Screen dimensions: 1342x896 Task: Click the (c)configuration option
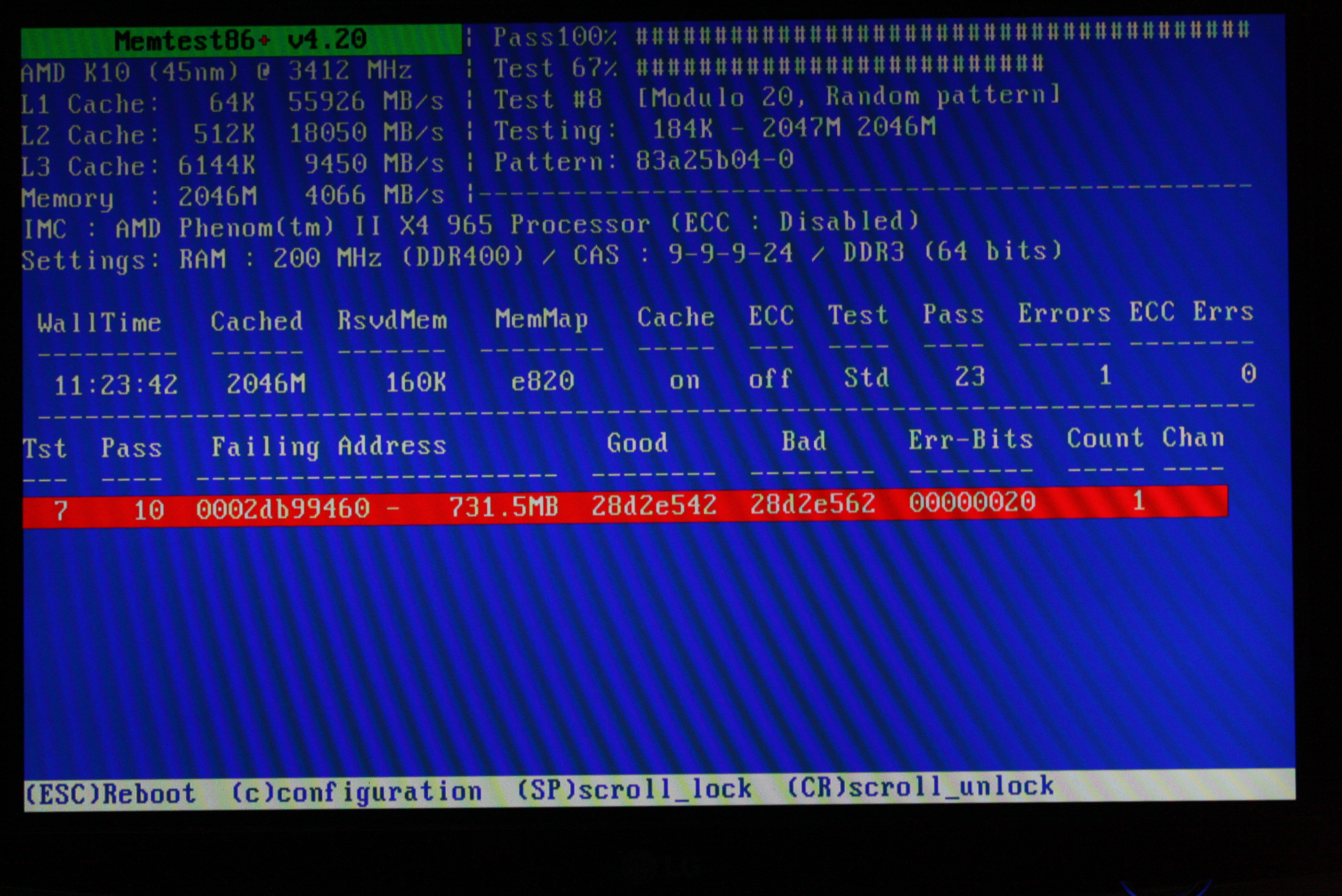[x=356, y=792]
